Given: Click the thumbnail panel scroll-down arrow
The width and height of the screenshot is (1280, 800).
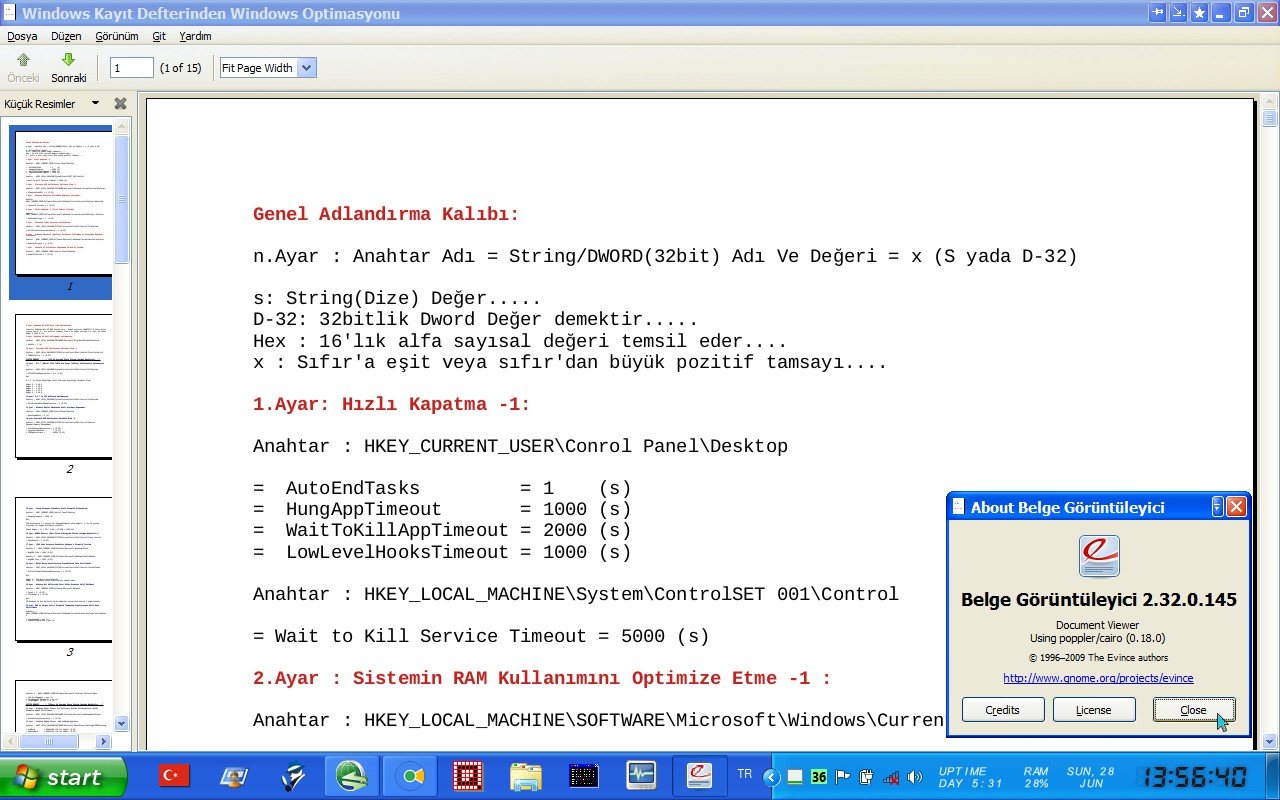Looking at the screenshot, I should click(x=122, y=724).
